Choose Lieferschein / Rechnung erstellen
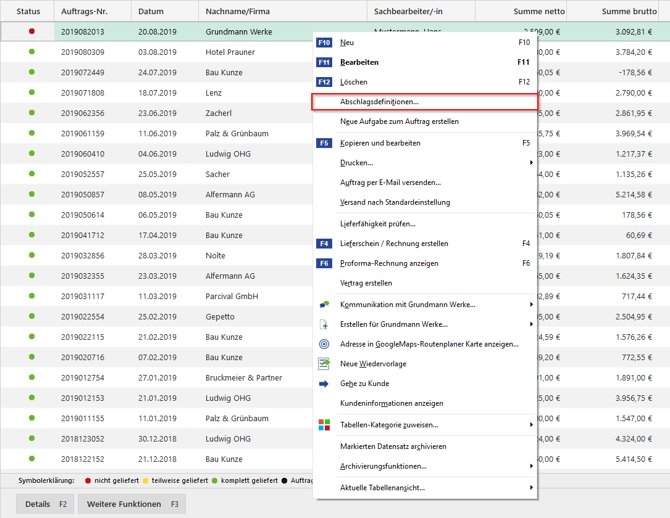The height and width of the screenshot is (518, 670). pyautogui.click(x=425, y=244)
